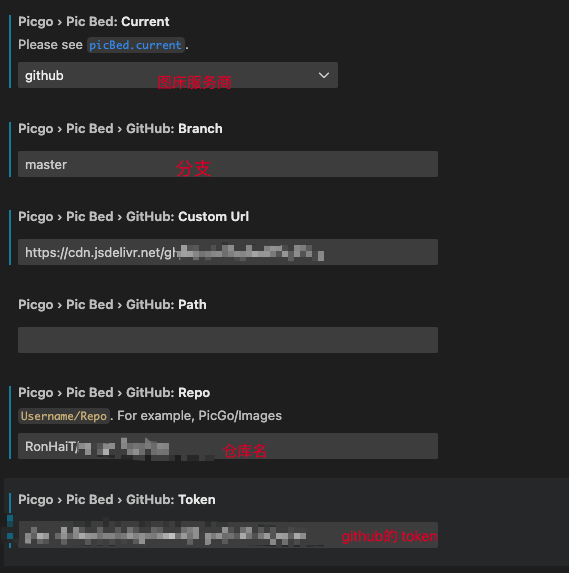569x573 pixels.
Task: Click inside the blurred GitHub Token field
Action: (228, 535)
